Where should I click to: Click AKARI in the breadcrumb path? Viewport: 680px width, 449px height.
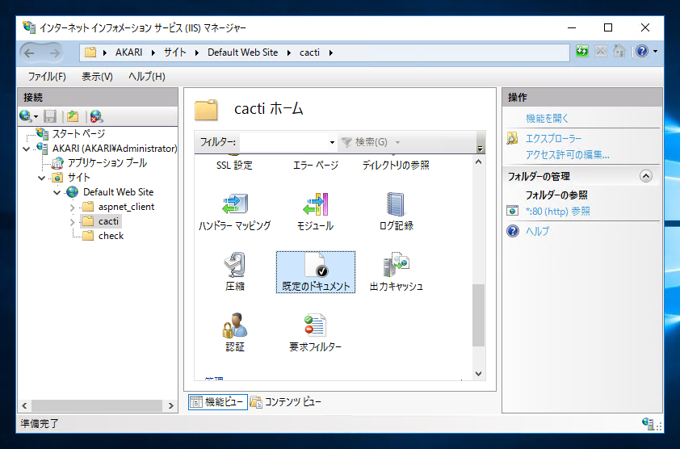[128, 52]
